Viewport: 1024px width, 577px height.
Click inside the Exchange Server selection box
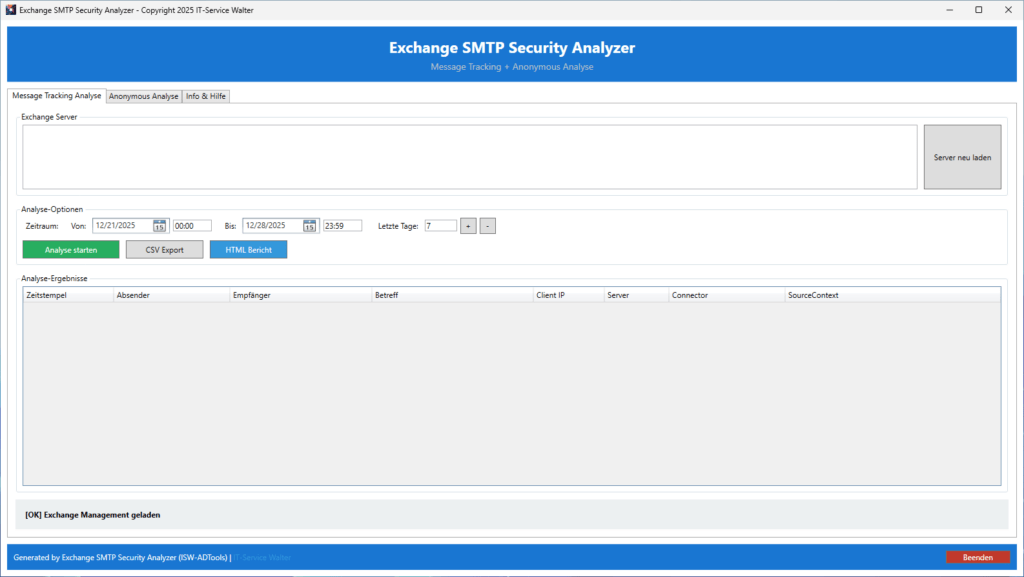click(x=470, y=157)
